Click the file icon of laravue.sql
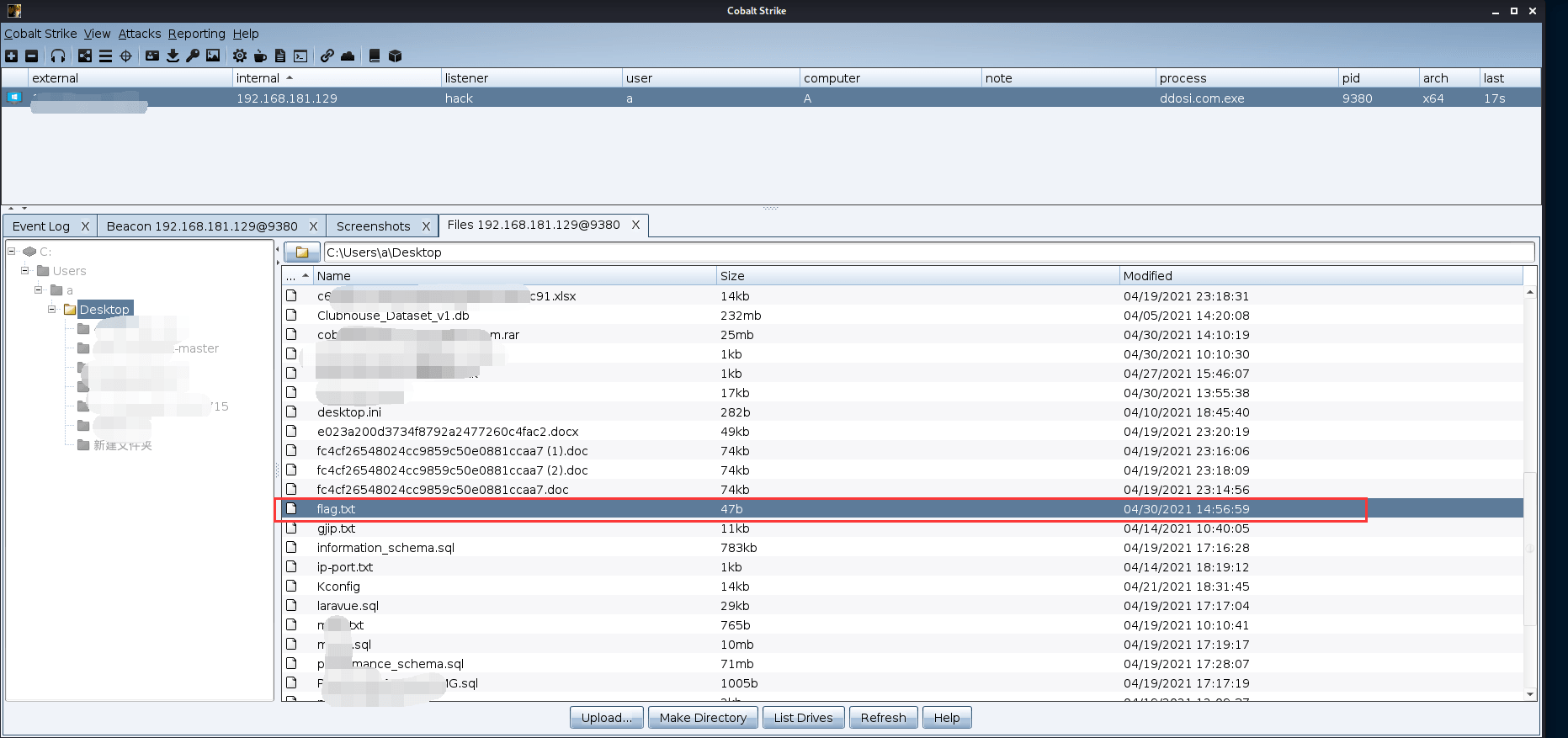1568x738 pixels. pos(291,605)
